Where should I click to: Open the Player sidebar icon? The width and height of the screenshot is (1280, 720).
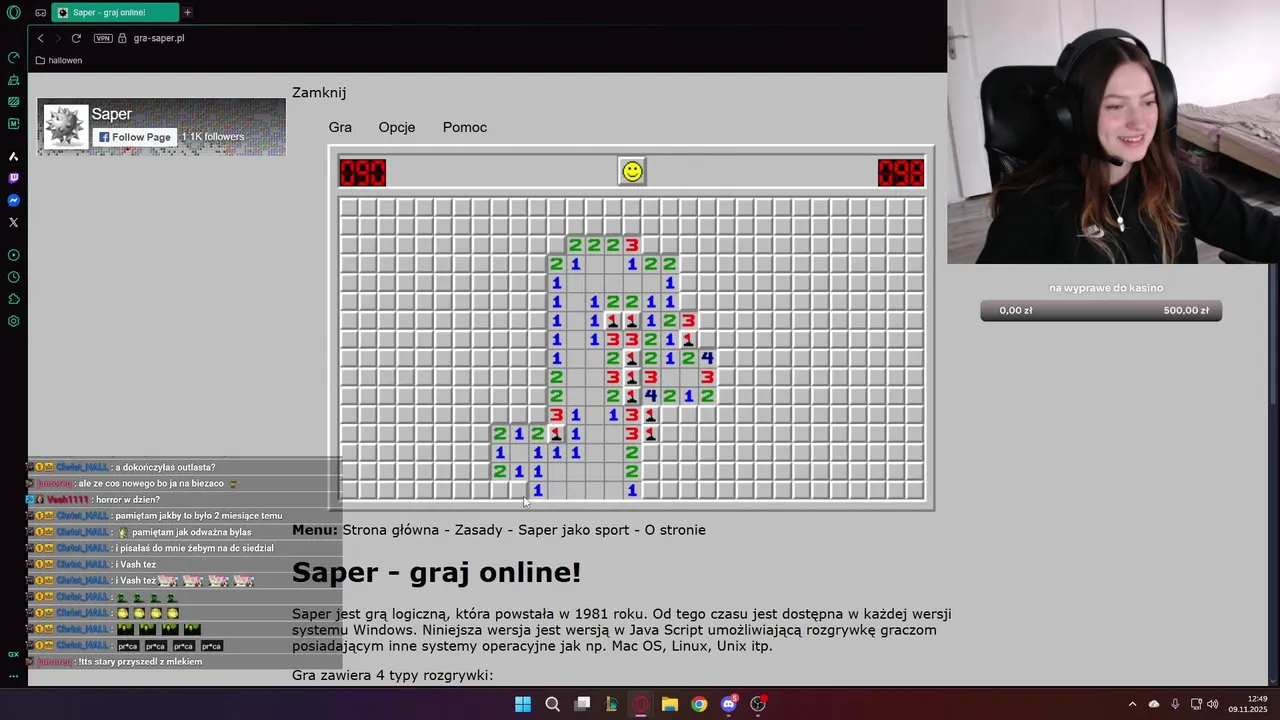[13, 255]
